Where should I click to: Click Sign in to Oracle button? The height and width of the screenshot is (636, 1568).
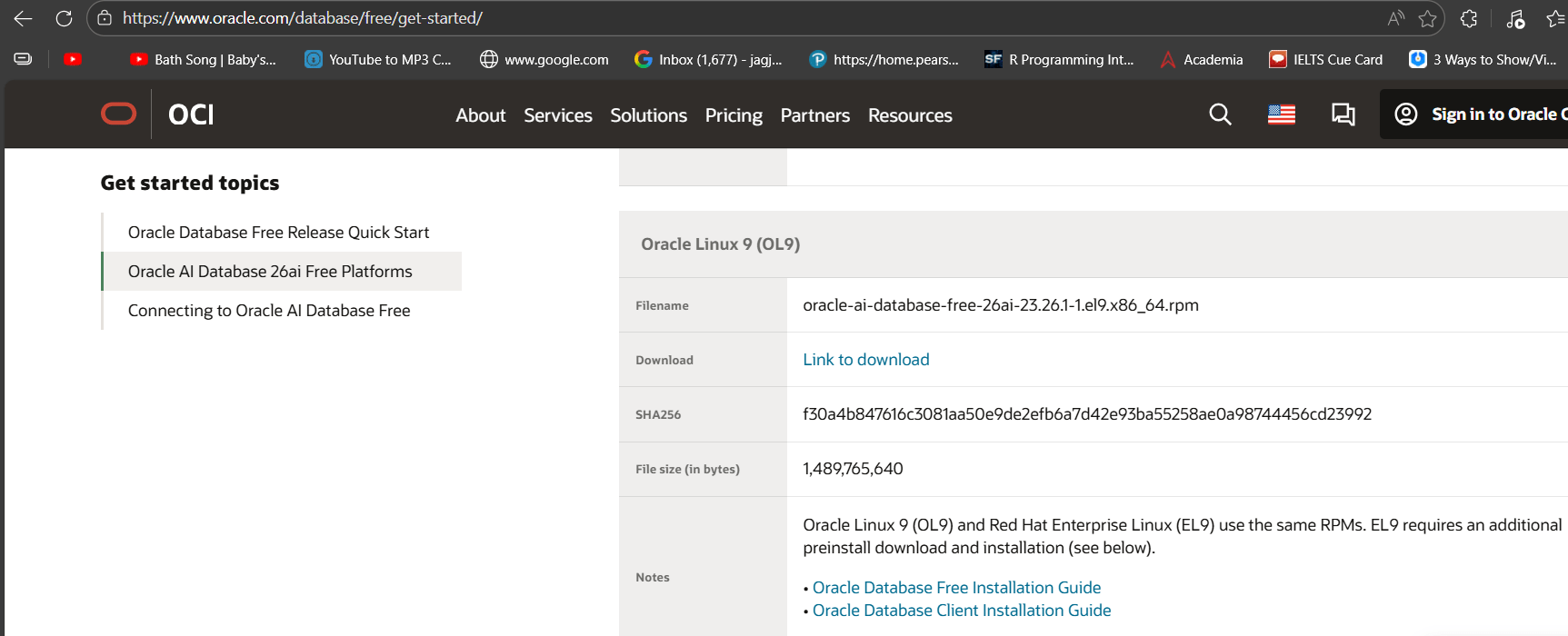[x=1473, y=114]
